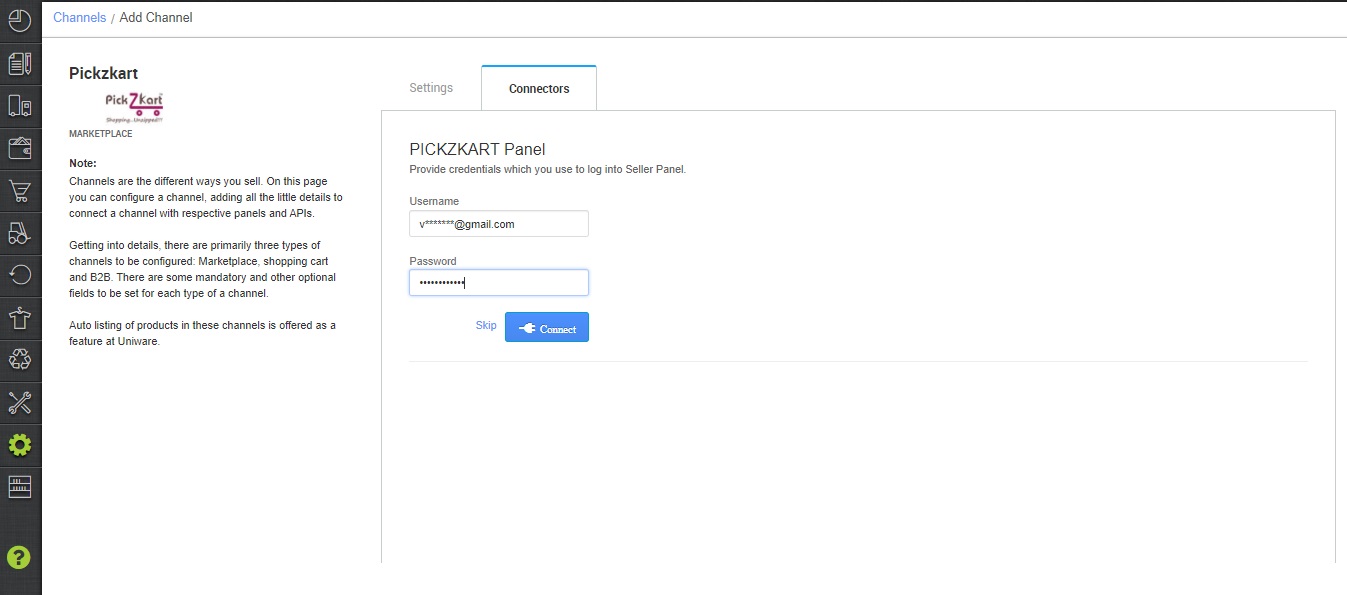Click the Pickzkart logo image
Screen dimensions: 1347x595
pyautogui.click(x=134, y=107)
